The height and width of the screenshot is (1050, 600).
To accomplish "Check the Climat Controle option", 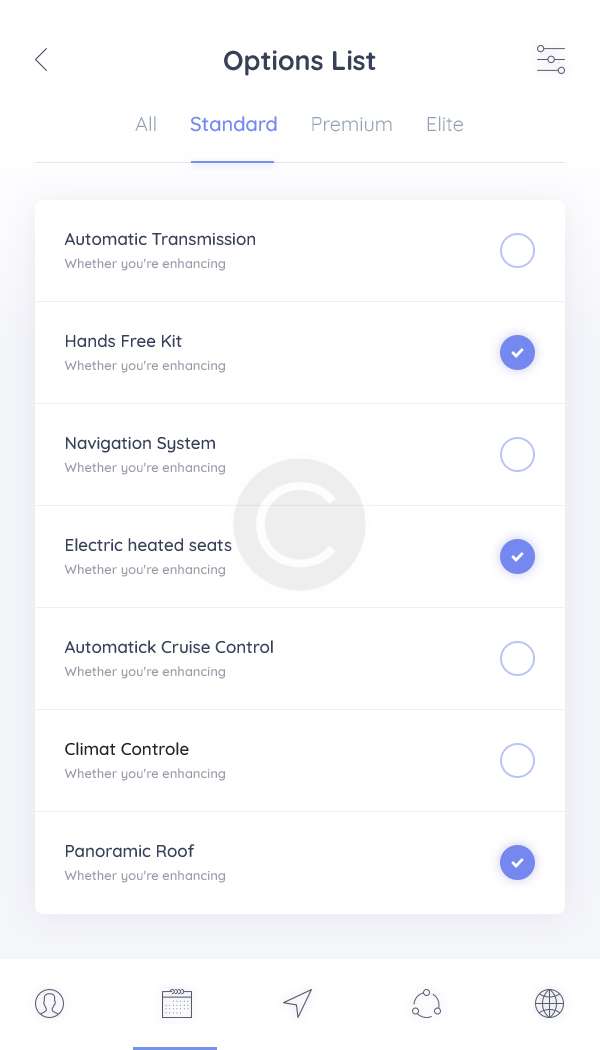I will tap(517, 761).
